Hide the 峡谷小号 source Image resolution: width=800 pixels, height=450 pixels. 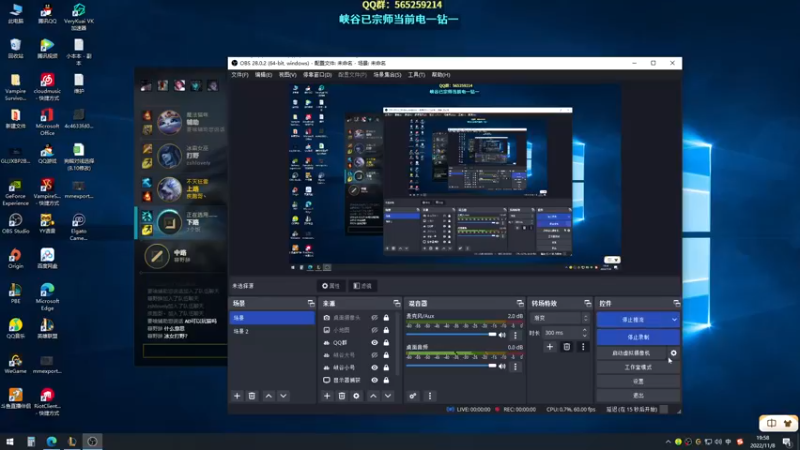point(374,367)
